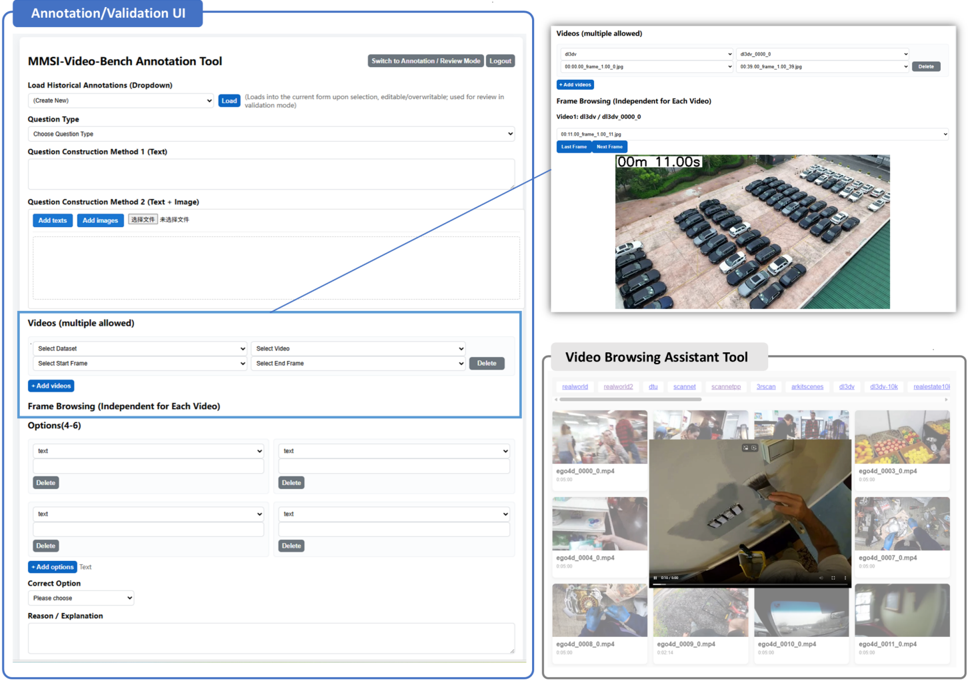Open the Select Video dropdown
This screenshot has width=968, height=681.
358,349
